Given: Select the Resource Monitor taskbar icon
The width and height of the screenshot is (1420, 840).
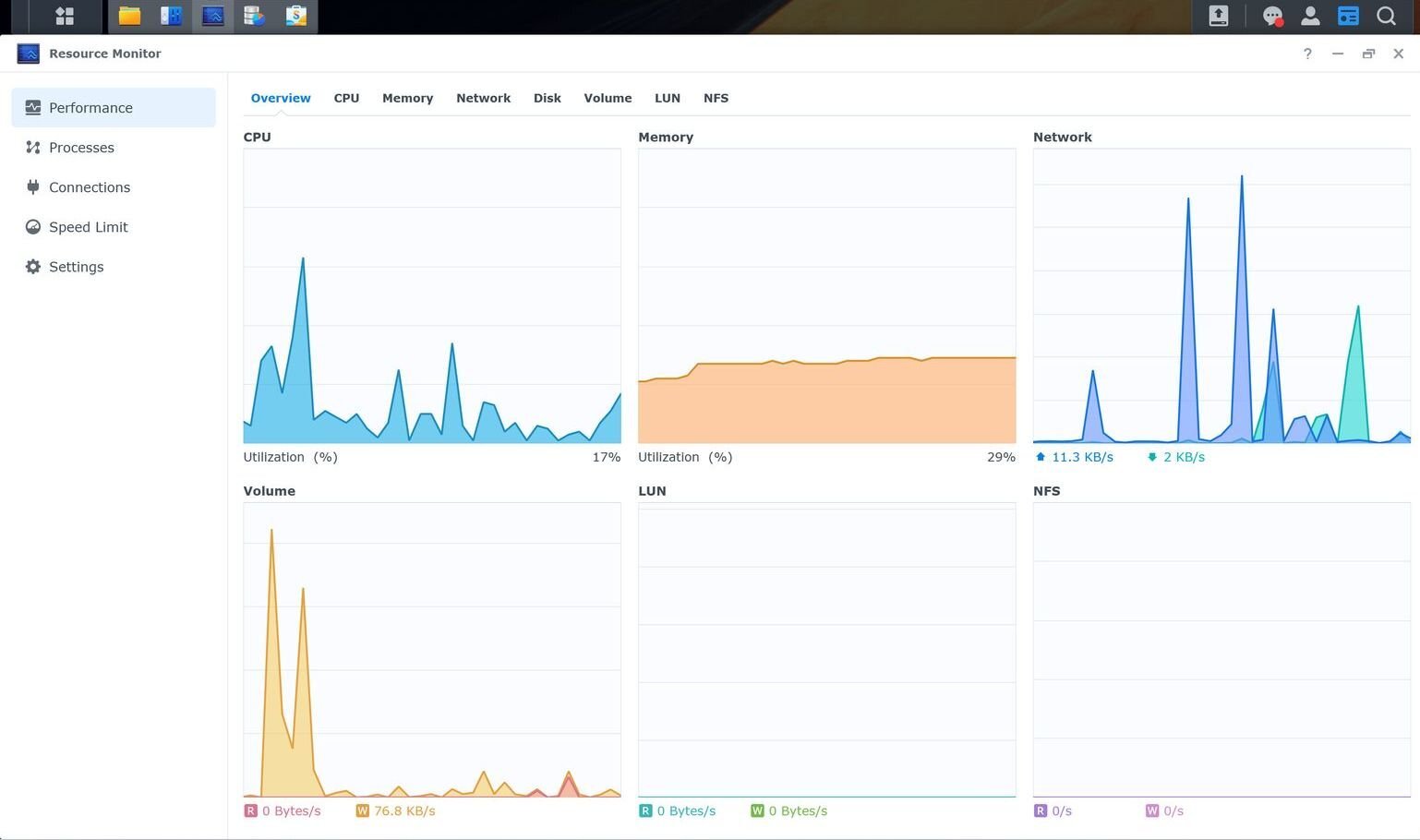Looking at the screenshot, I should coord(213,16).
